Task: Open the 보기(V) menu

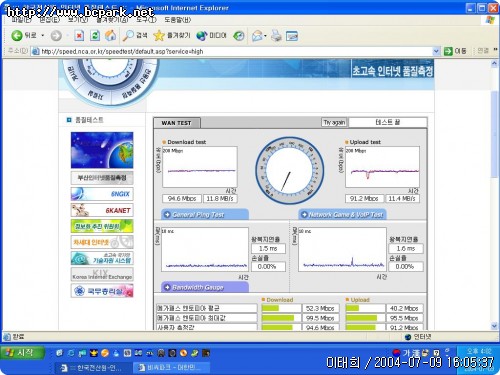Action: [x=78, y=20]
